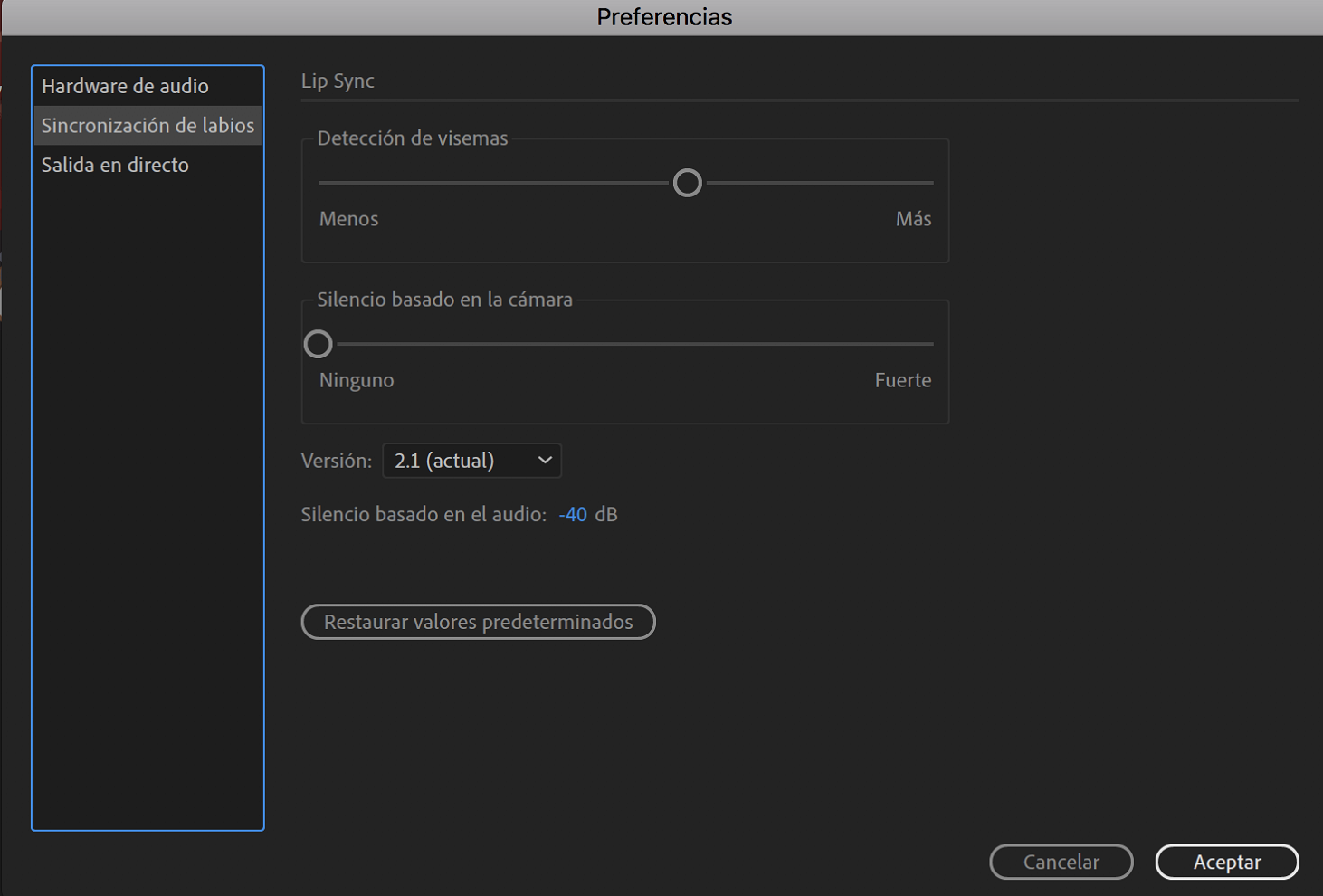
Task: Click the Detección de visemas slider handle
Action: pos(688,183)
